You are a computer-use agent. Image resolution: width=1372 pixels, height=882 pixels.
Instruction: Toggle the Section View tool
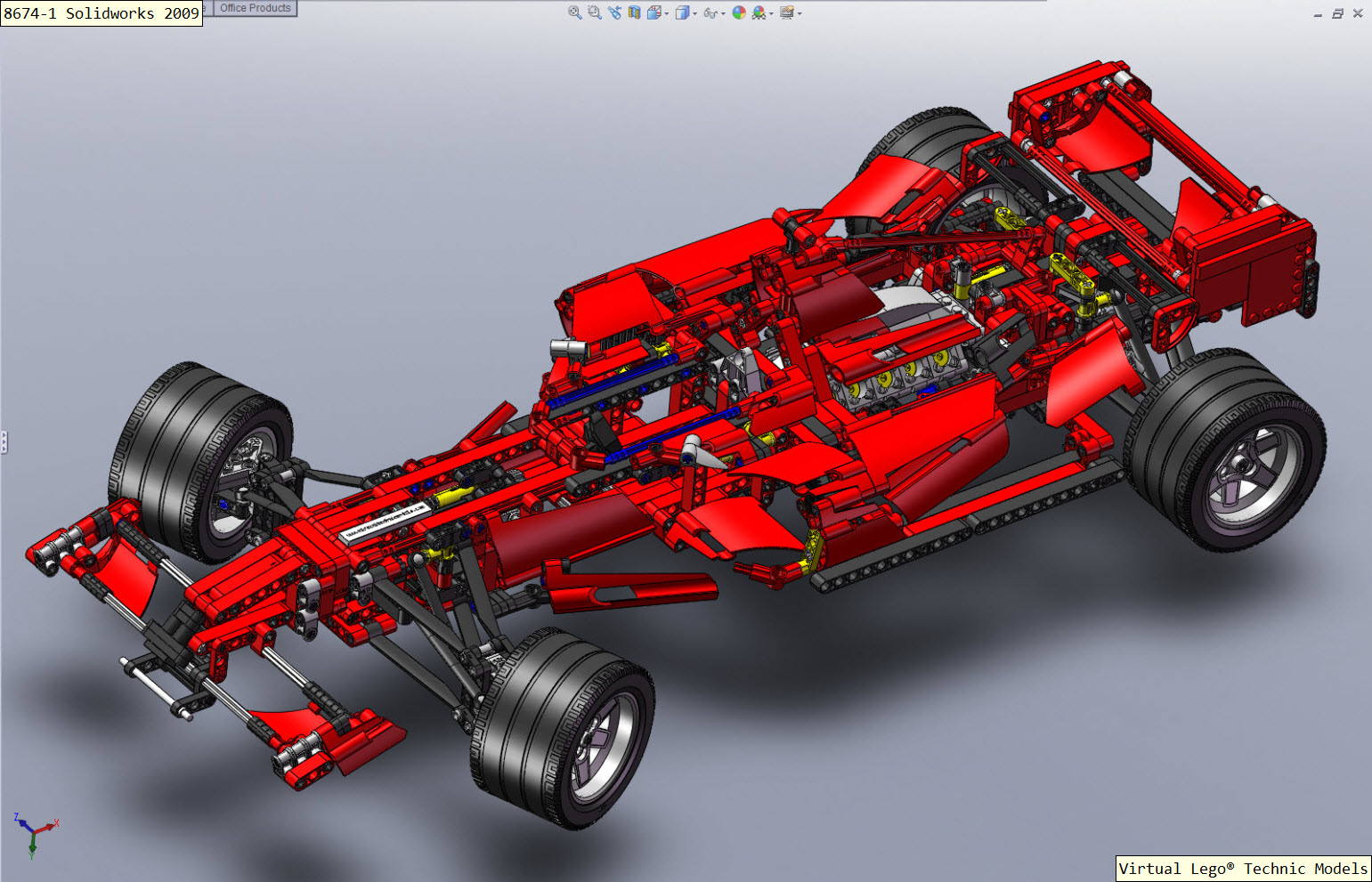click(634, 12)
